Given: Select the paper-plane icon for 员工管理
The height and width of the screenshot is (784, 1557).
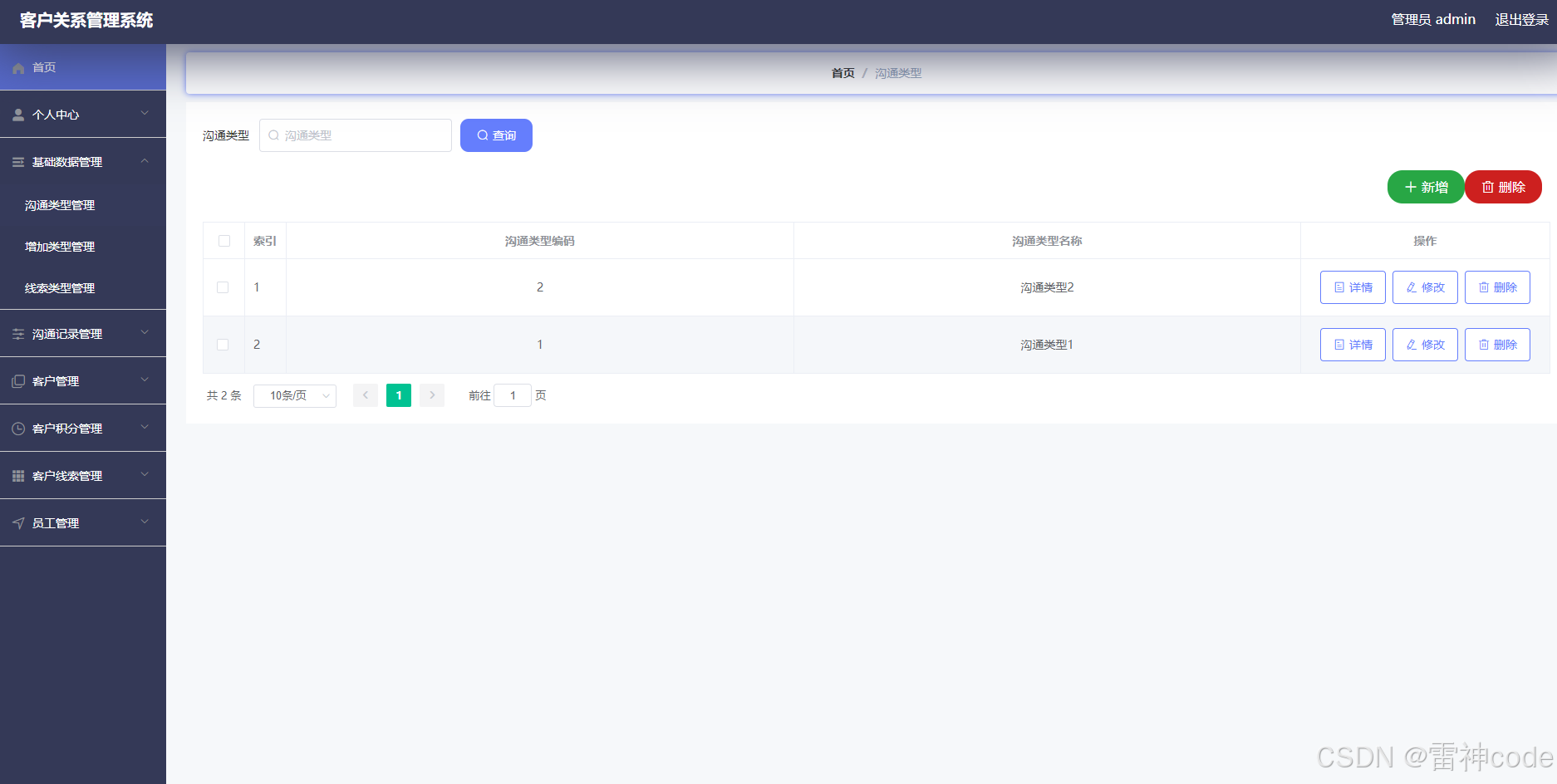Looking at the screenshot, I should [x=17, y=522].
